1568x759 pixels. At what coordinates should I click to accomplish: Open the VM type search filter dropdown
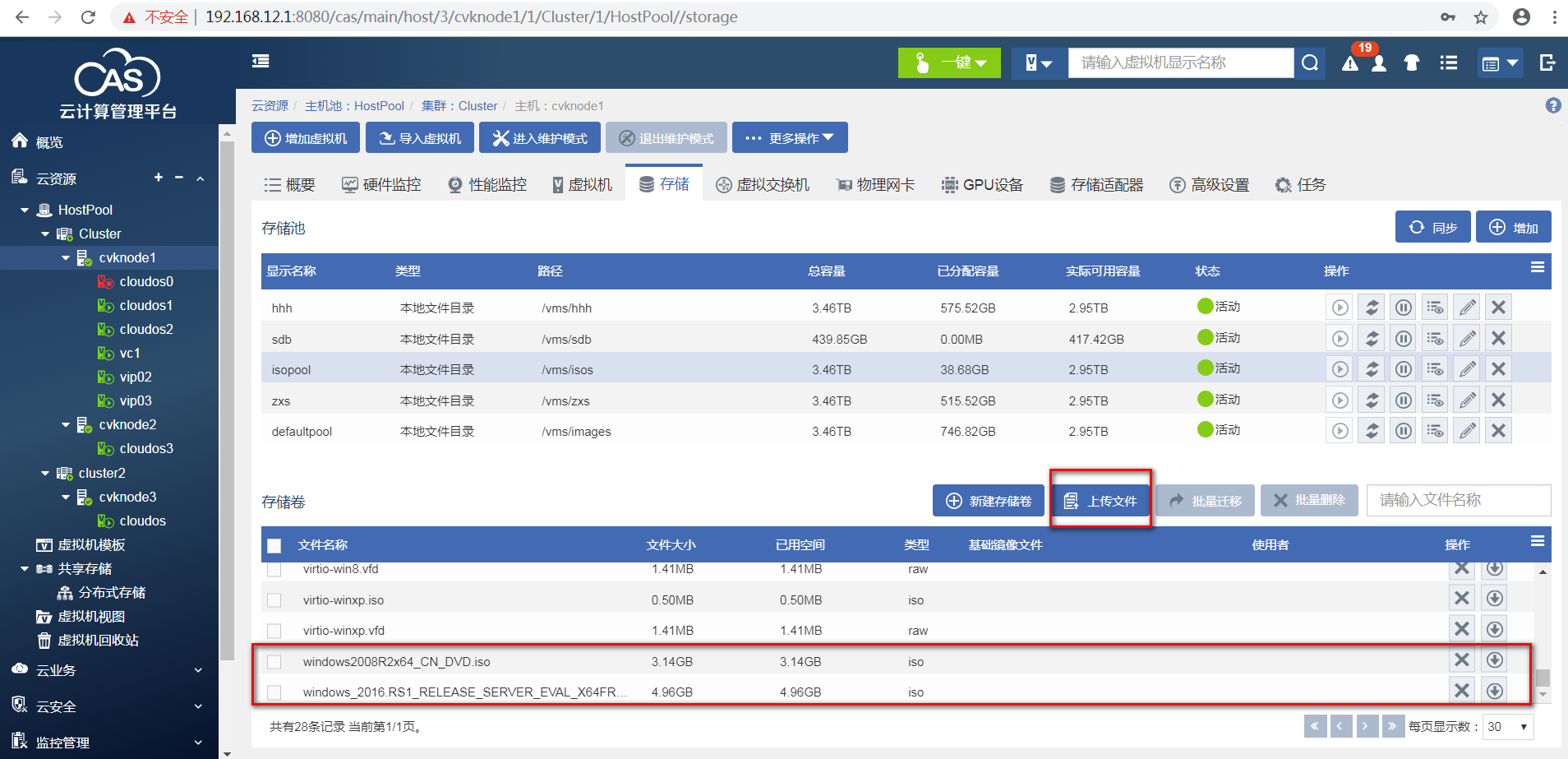pyautogui.click(x=1039, y=62)
